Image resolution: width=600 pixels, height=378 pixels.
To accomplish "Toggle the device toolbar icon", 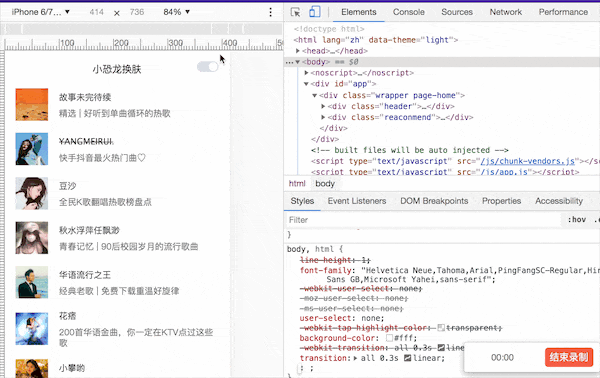I will click(x=315, y=12).
